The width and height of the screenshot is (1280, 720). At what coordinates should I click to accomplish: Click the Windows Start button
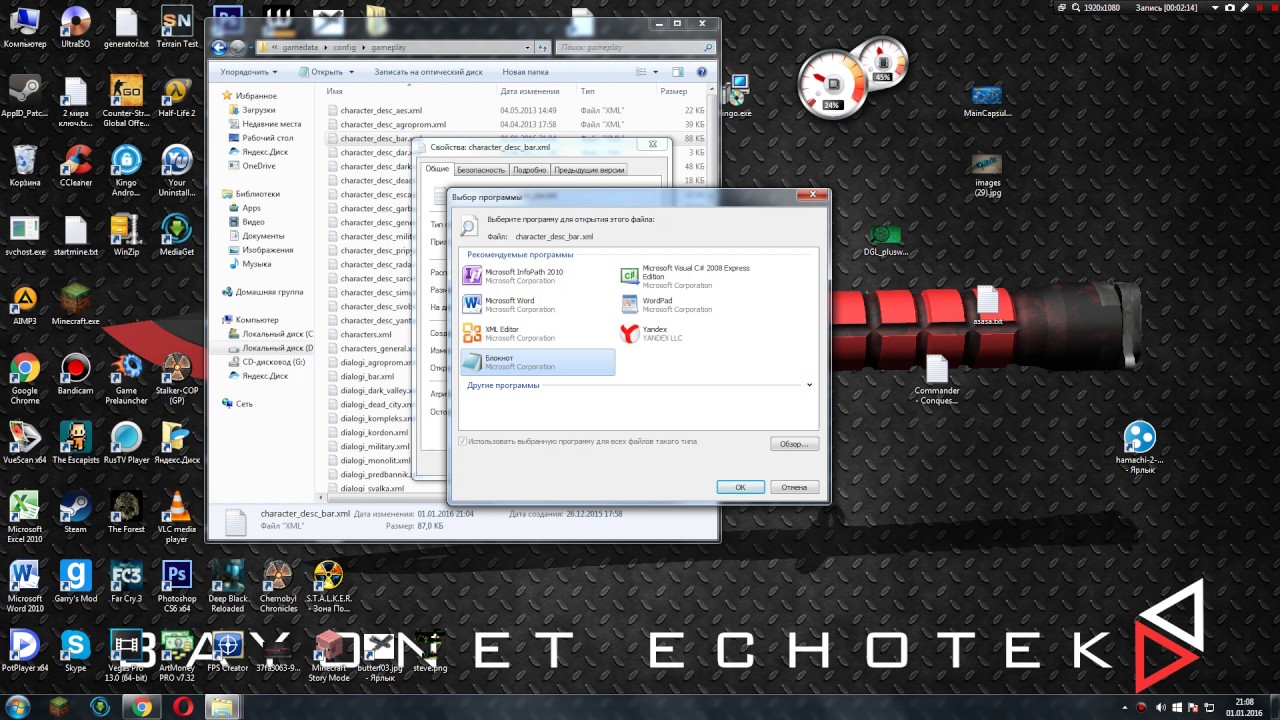point(20,707)
